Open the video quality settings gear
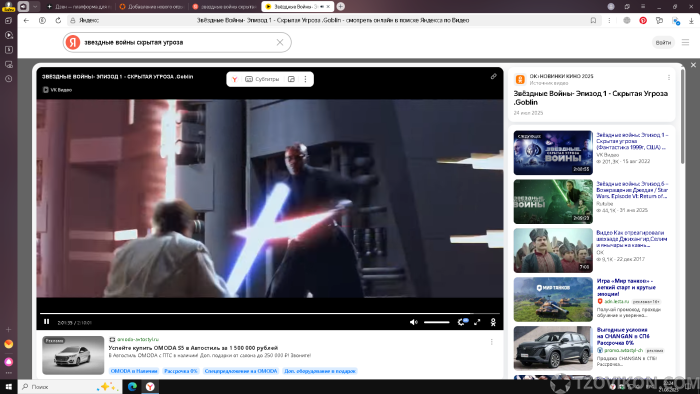700x394 pixels. point(462,322)
